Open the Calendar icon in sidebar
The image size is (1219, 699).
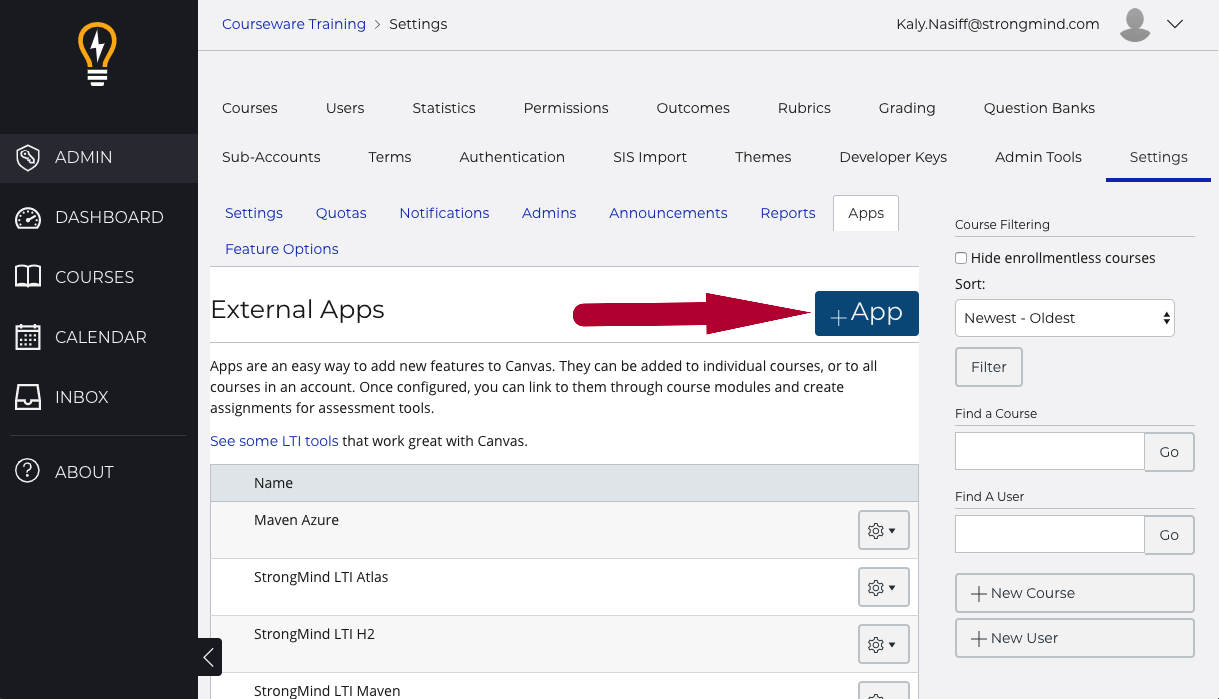click(x=28, y=337)
